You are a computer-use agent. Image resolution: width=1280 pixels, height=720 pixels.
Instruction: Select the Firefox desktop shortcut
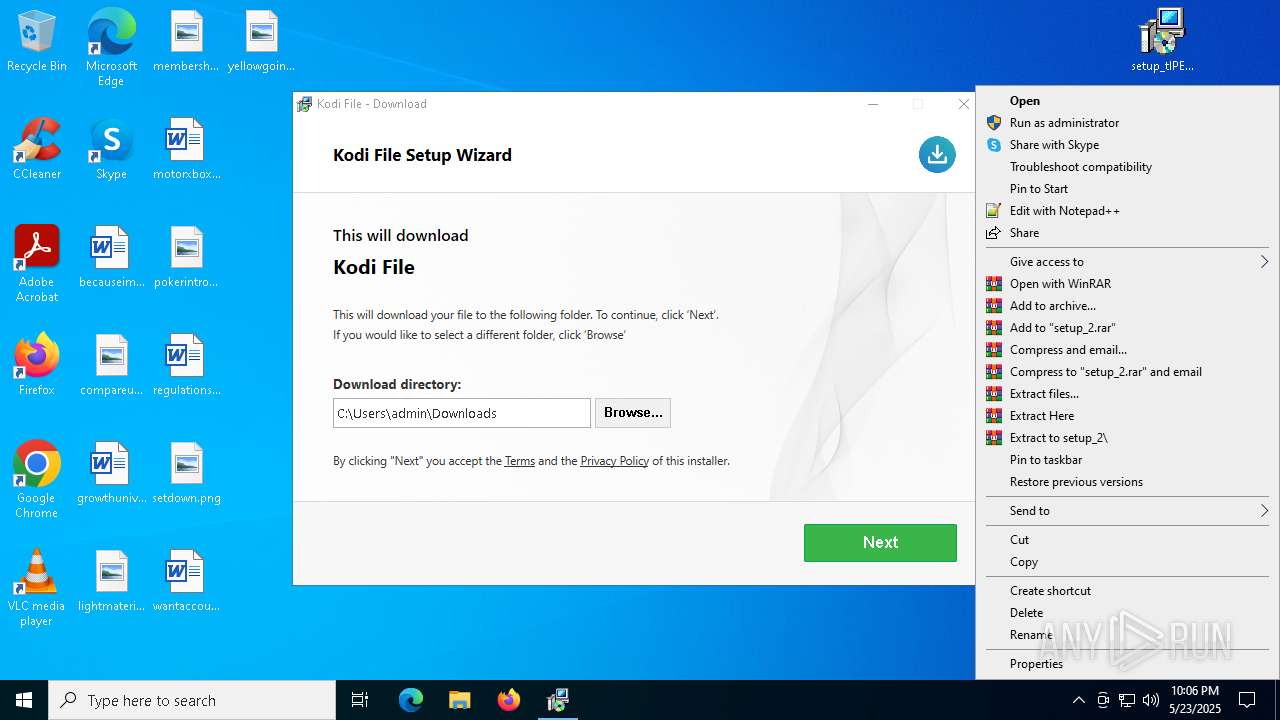[x=36, y=365]
